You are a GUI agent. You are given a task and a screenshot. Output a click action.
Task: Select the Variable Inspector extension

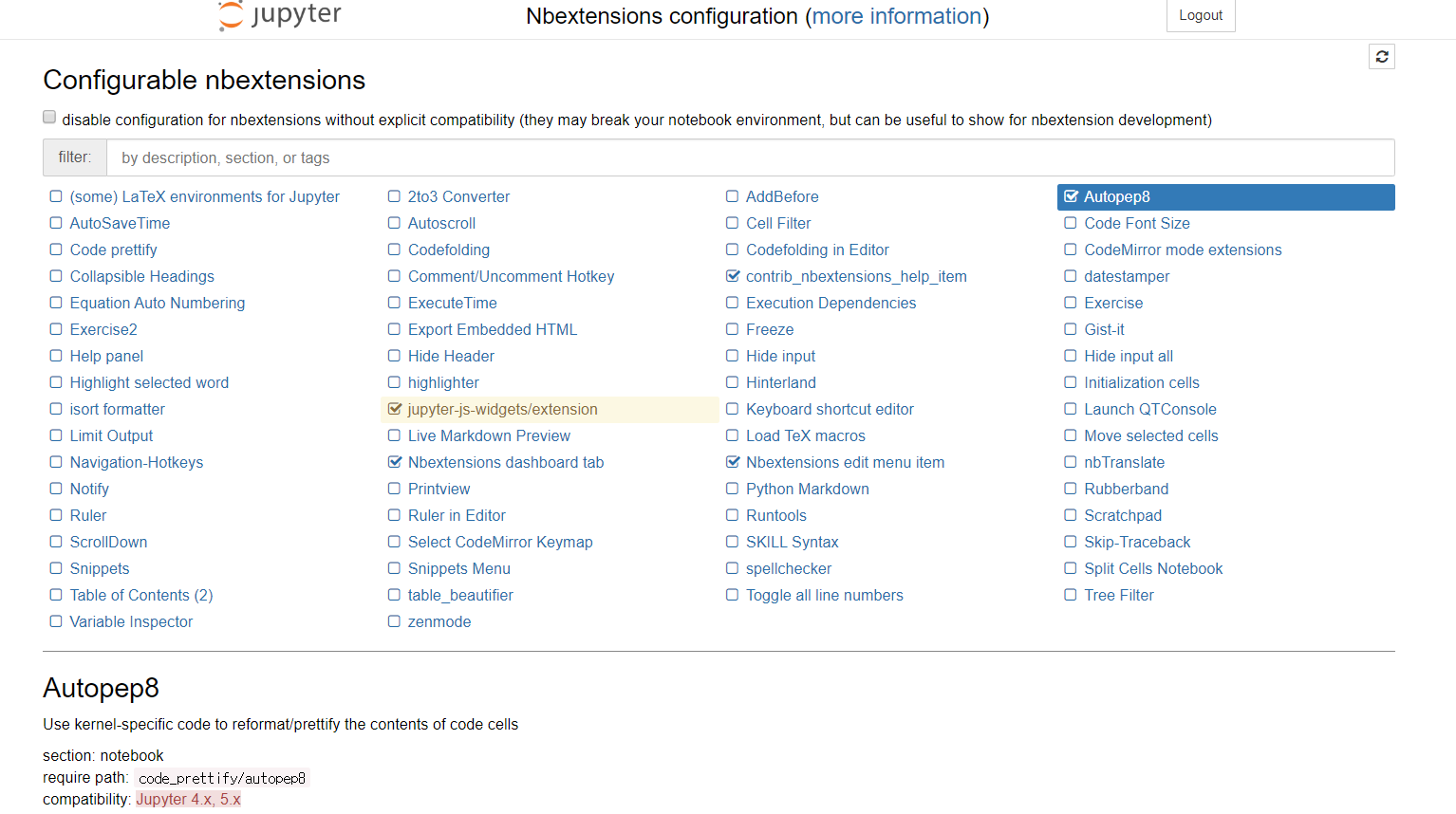pos(131,621)
